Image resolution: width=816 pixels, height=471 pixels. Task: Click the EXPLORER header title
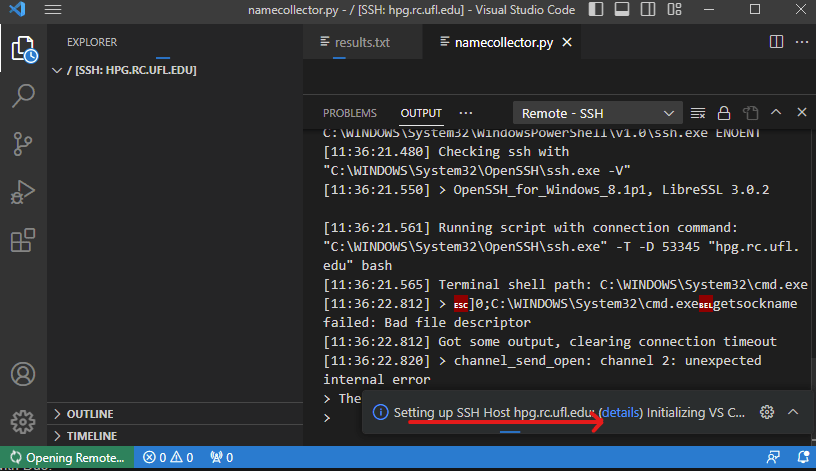point(92,42)
